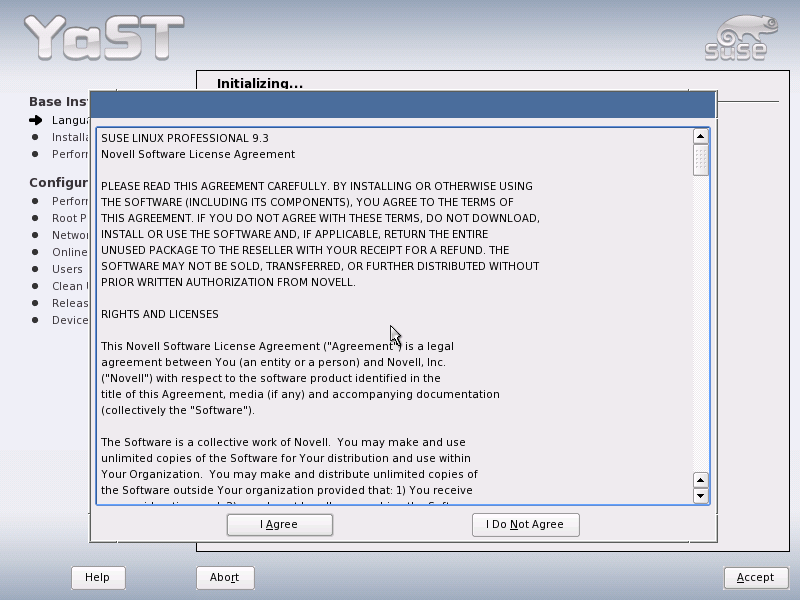Click the license scrollbar thumb
The height and width of the screenshot is (600, 800).
click(701, 160)
